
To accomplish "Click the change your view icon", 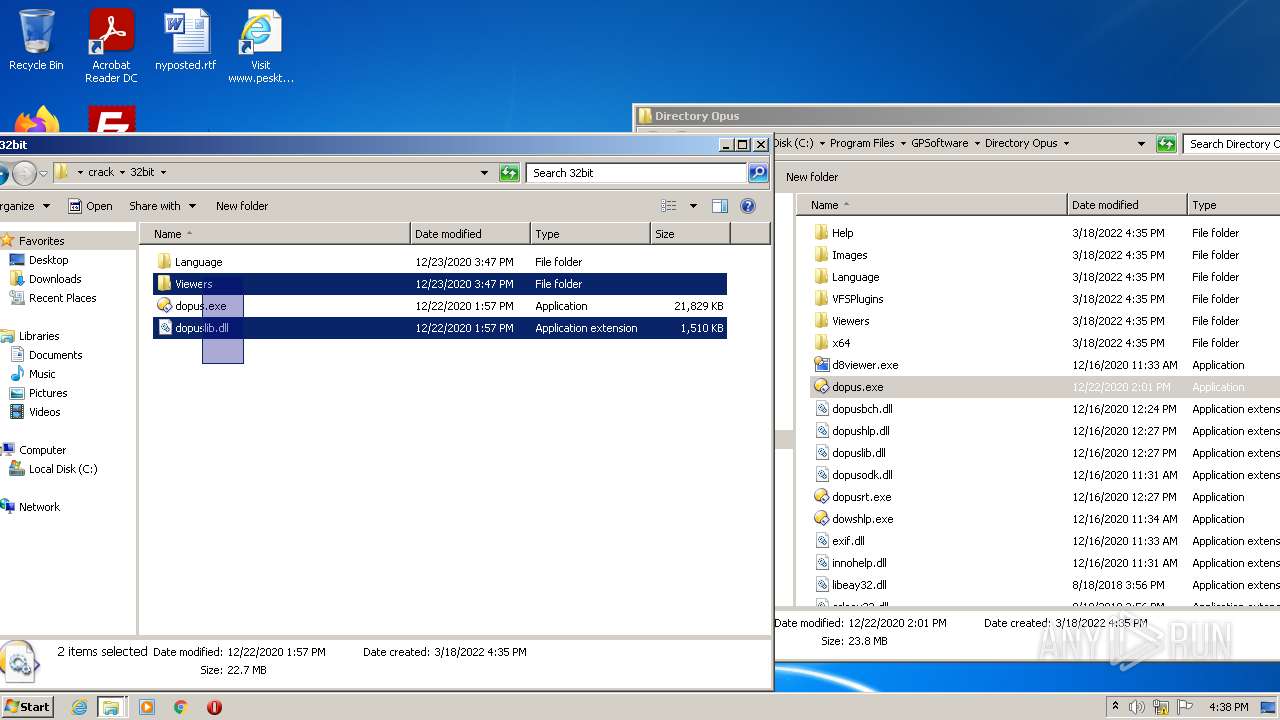I will click(x=669, y=206).
